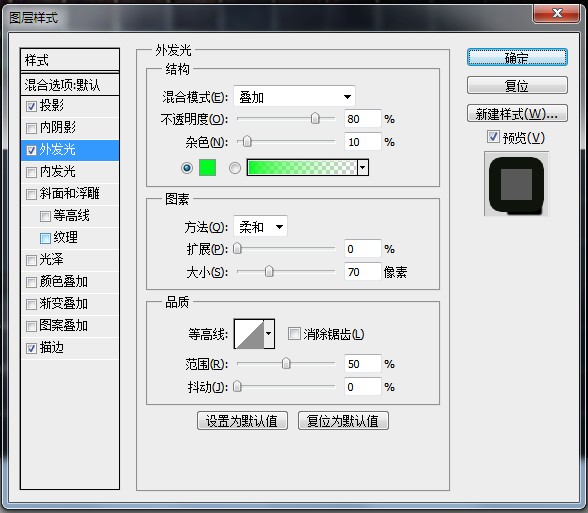The height and width of the screenshot is (513, 588).
Task: Click 复位为默认值 button
Action: pyautogui.click(x=343, y=421)
